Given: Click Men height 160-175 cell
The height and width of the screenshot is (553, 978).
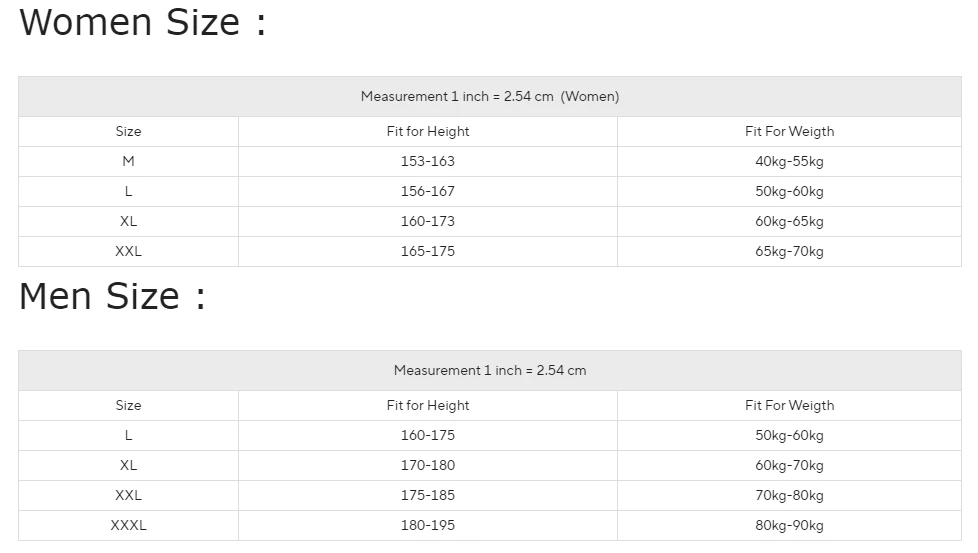Looking at the screenshot, I should tap(427, 436).
